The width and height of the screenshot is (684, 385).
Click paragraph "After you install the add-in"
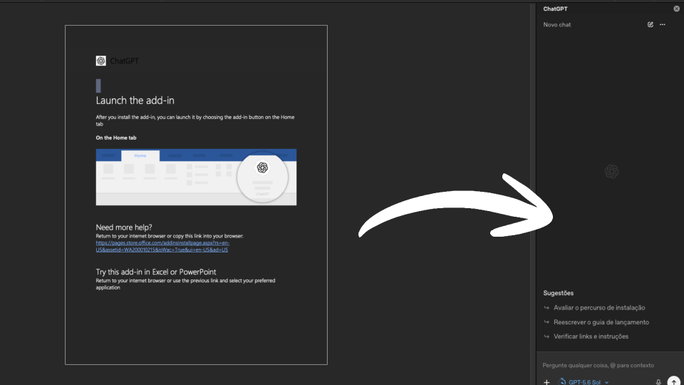tap(195, 120)
